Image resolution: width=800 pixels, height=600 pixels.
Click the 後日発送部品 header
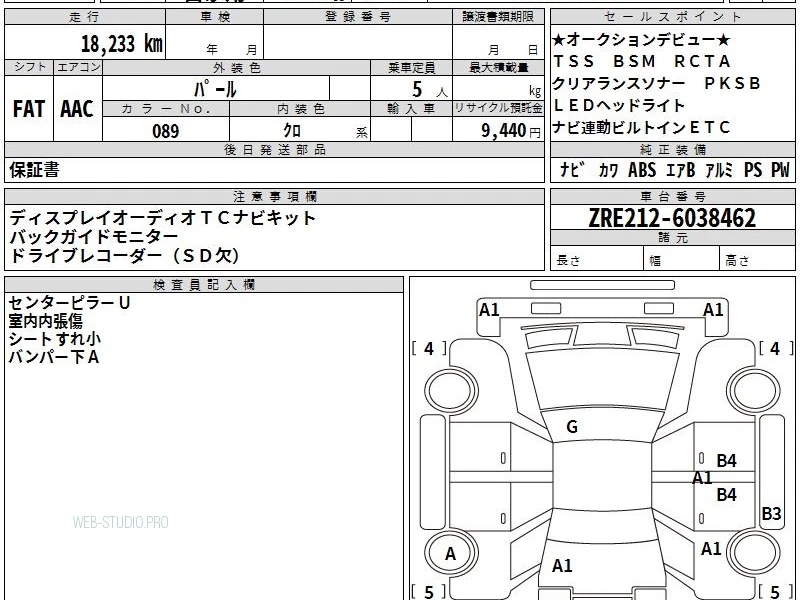(x=274, y=149)
